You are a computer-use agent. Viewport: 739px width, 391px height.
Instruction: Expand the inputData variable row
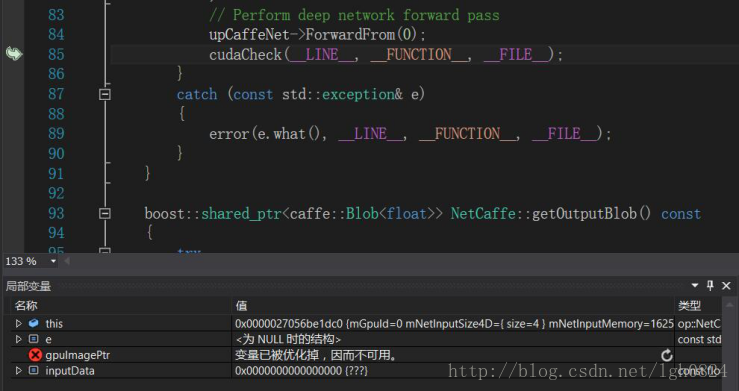coord(18,371)
